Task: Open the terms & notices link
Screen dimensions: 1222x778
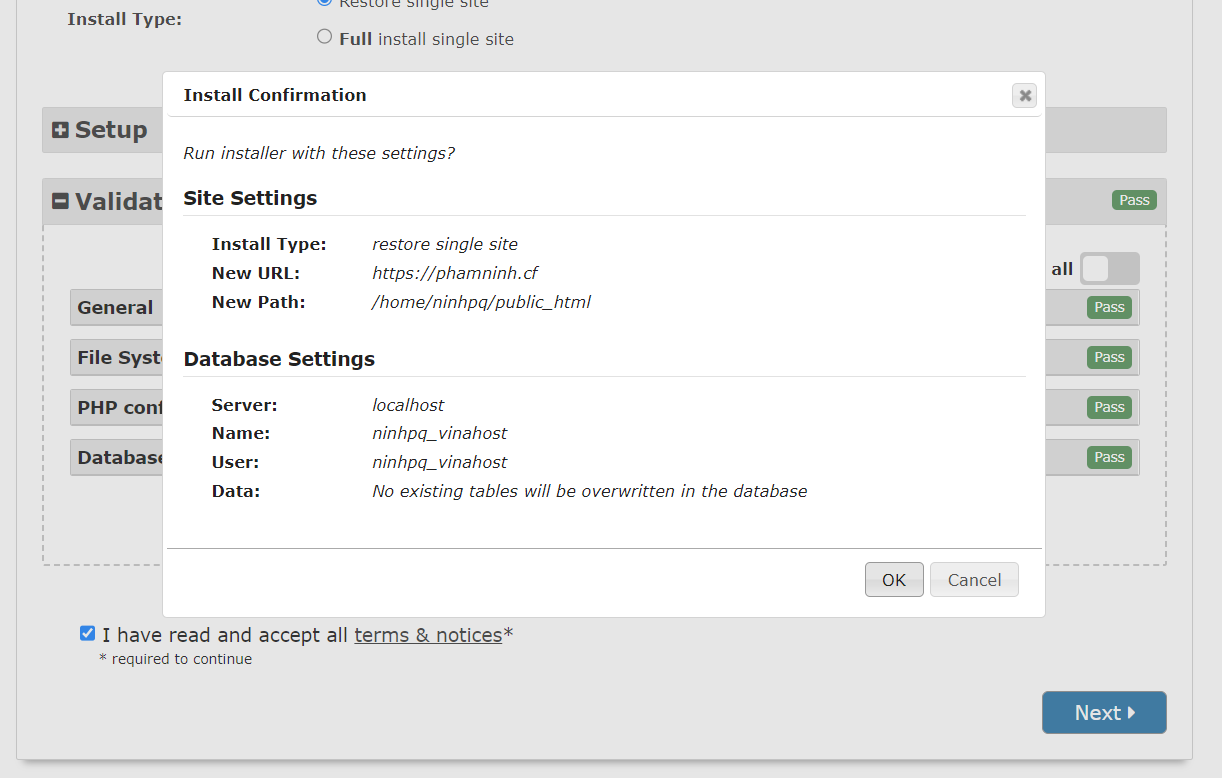Action: coord(427,635)
